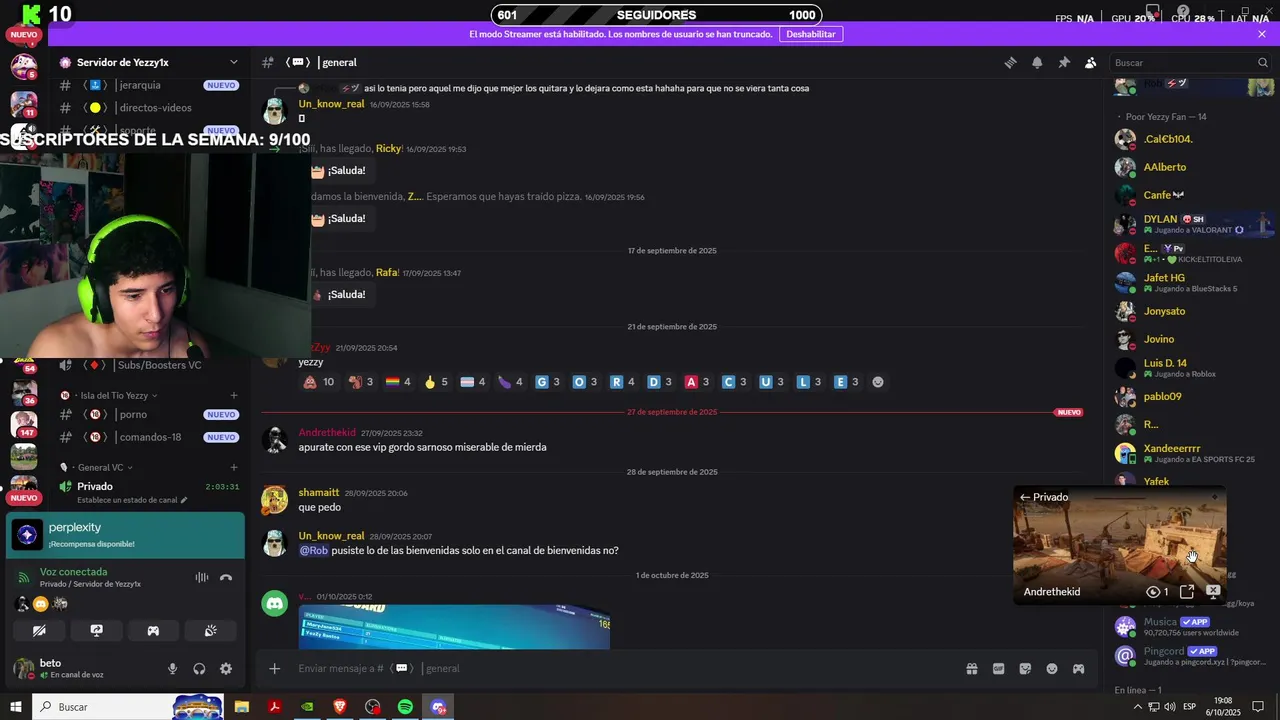Image resolution: width=1280 pixels, height=720 pixels.
Task: Show hidden tray icons chevron
Action: (1137, 707)
